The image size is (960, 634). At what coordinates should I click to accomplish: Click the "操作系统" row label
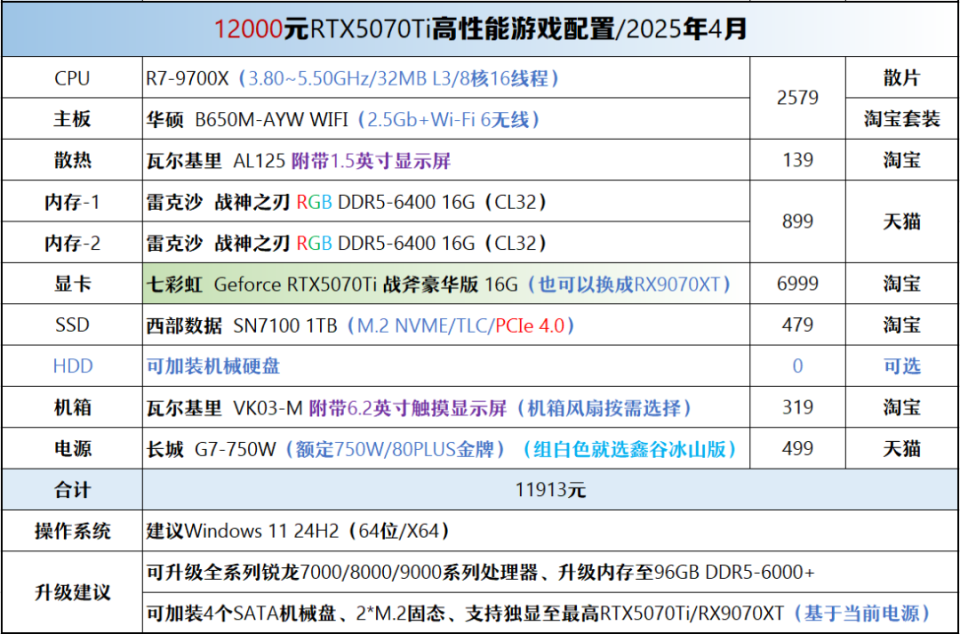72,531
